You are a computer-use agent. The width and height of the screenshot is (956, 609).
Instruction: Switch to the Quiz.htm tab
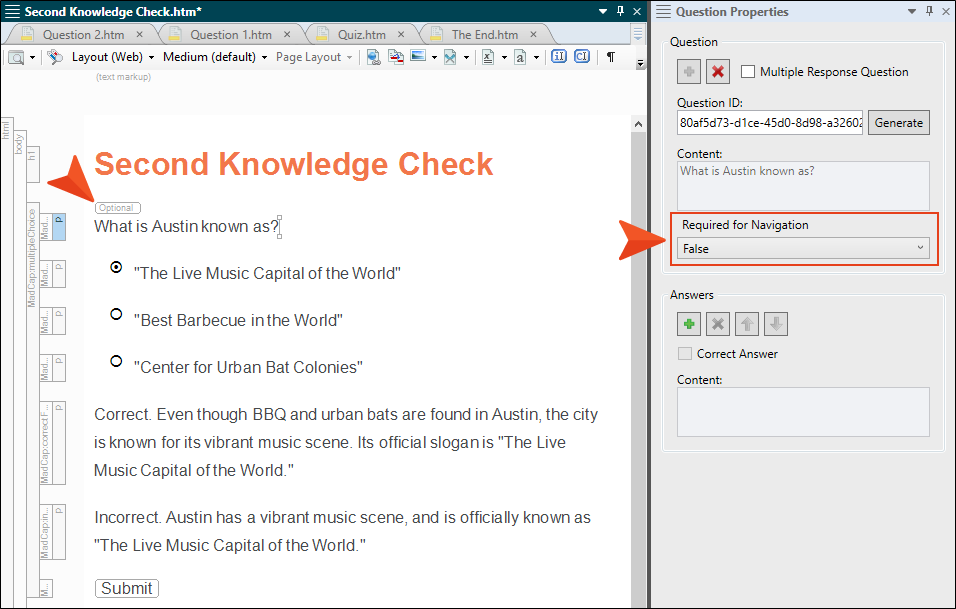pos(362,35)
